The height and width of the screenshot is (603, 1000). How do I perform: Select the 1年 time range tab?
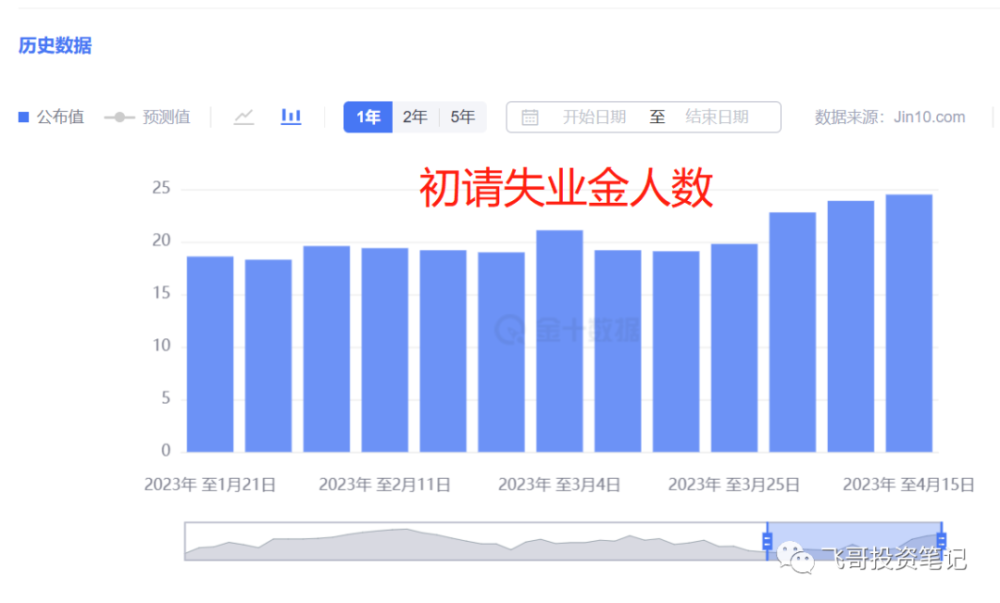point(368,117)
